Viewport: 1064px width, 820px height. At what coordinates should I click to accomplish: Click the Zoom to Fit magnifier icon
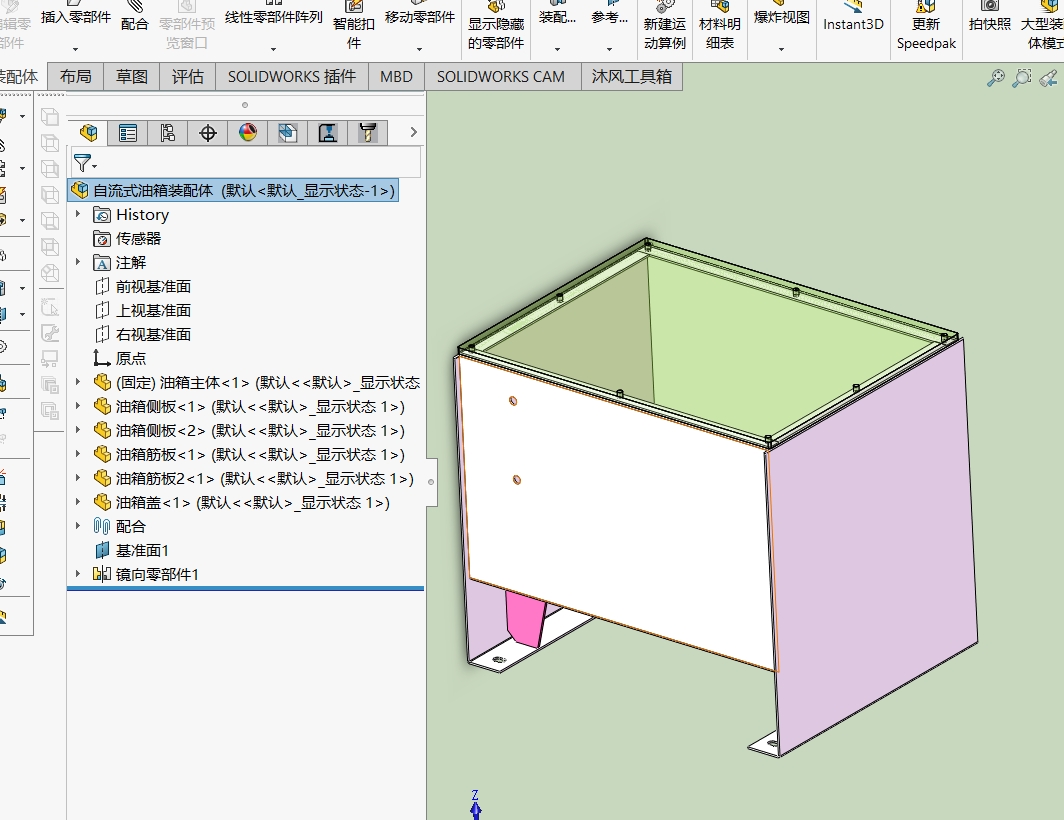point(995,78)
